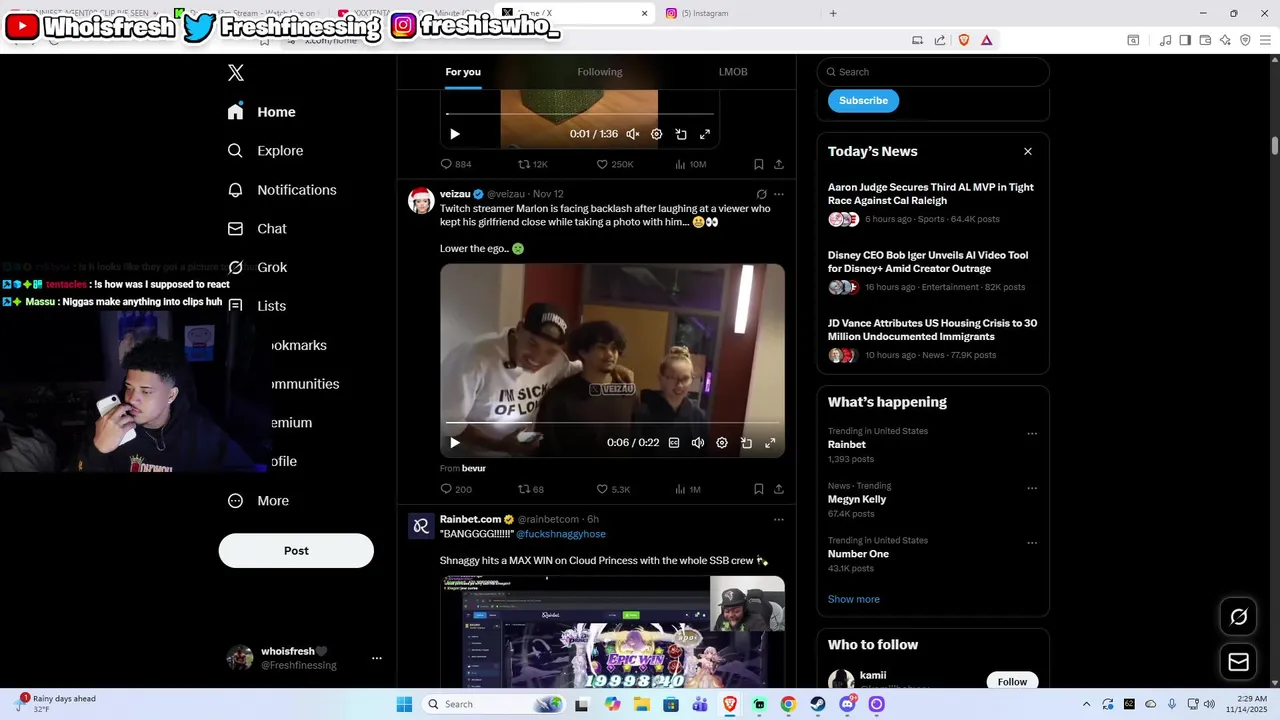Image resolution: width=1280 pixels, height=720 pixels.
Task: Seek along the veizau video progress bar
Action: [x=612, y=423]
